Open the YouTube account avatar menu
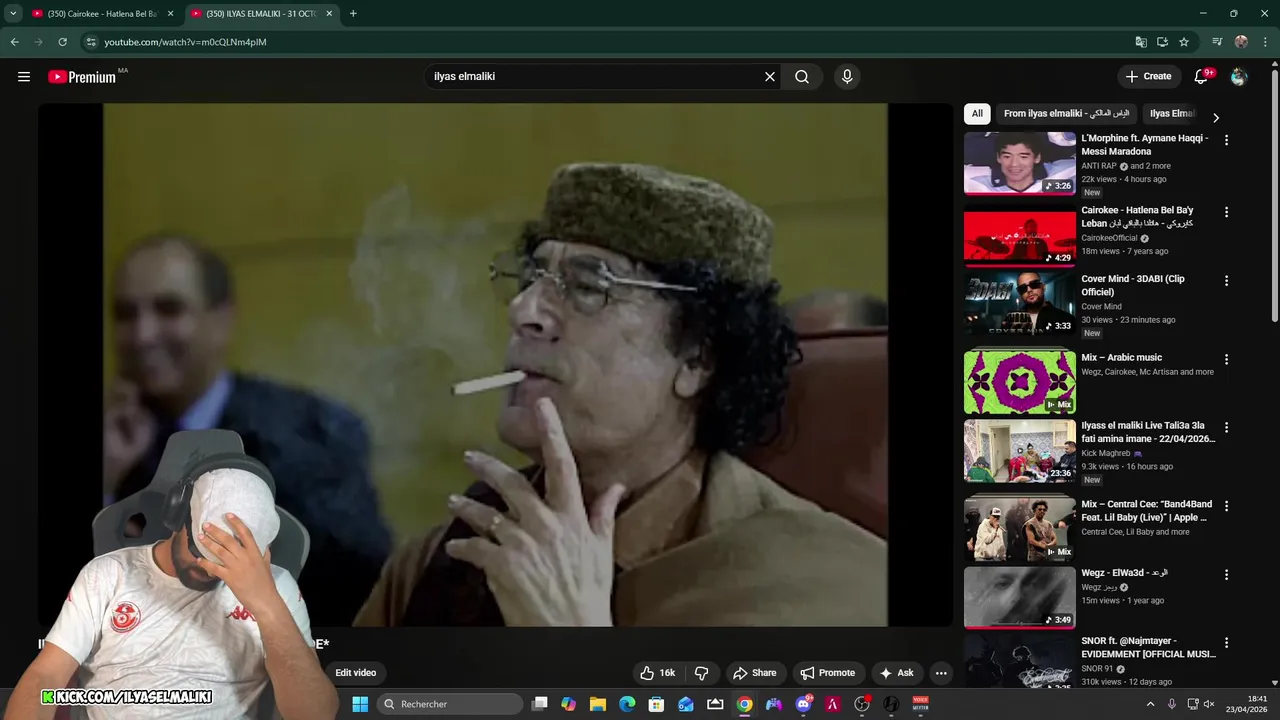This screenshot has height=720, width=1280. point(1239,77)
